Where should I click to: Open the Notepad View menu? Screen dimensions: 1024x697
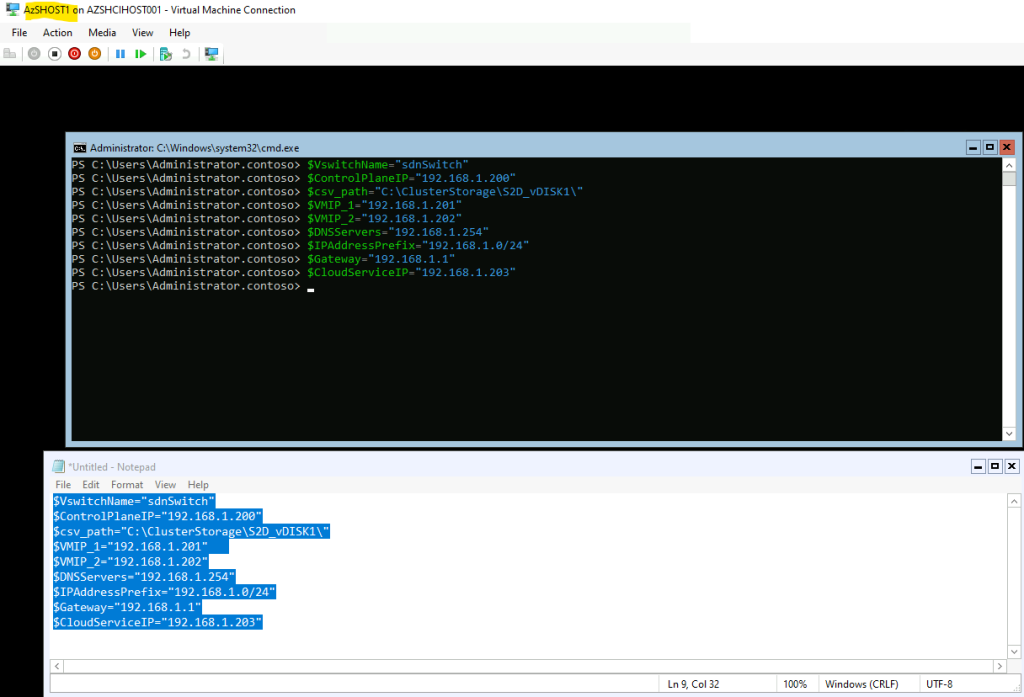(x=165, y=485)
